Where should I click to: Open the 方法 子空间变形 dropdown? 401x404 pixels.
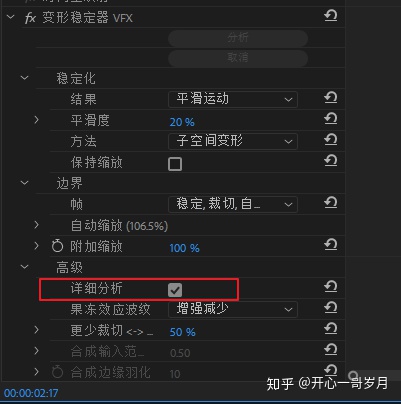pos(233,141)
